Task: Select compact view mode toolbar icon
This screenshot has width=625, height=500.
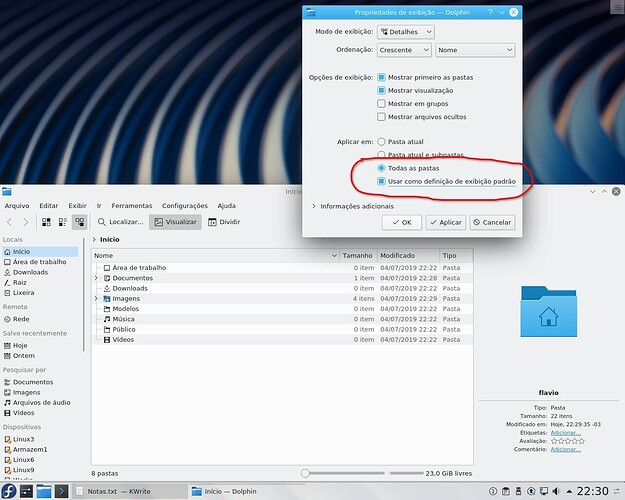Action: pyautogui.click(x=63, y=222)
